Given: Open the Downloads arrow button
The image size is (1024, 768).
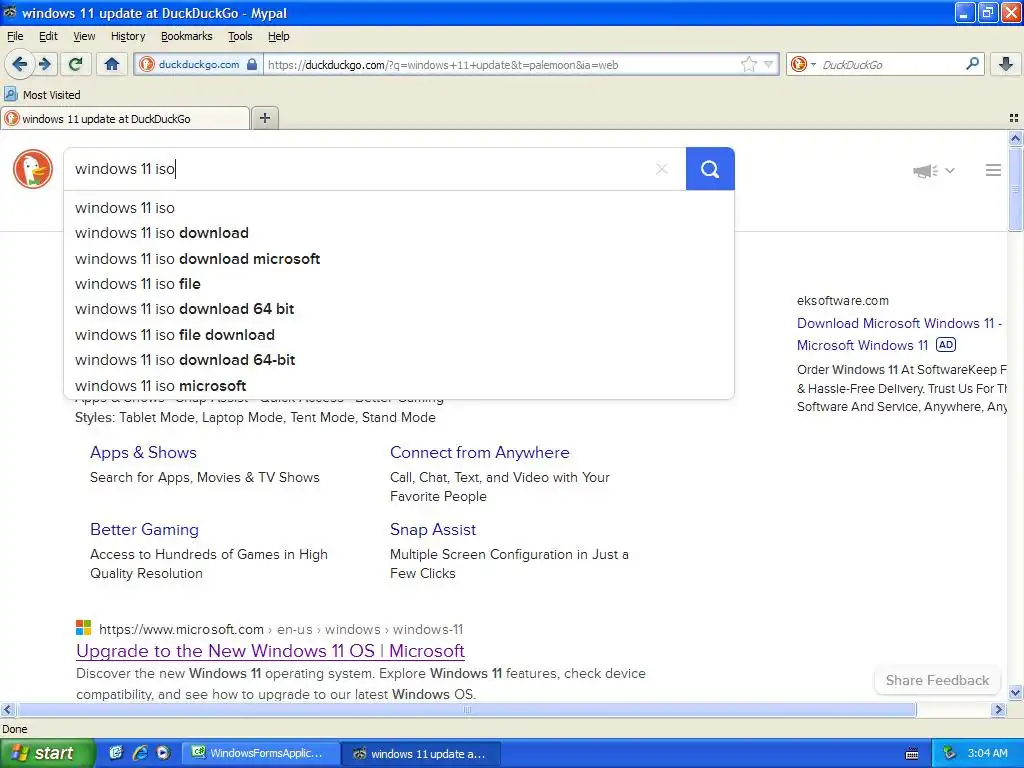Looking at the screenshot, I should pyautogui.click(x=1006, y=64).
